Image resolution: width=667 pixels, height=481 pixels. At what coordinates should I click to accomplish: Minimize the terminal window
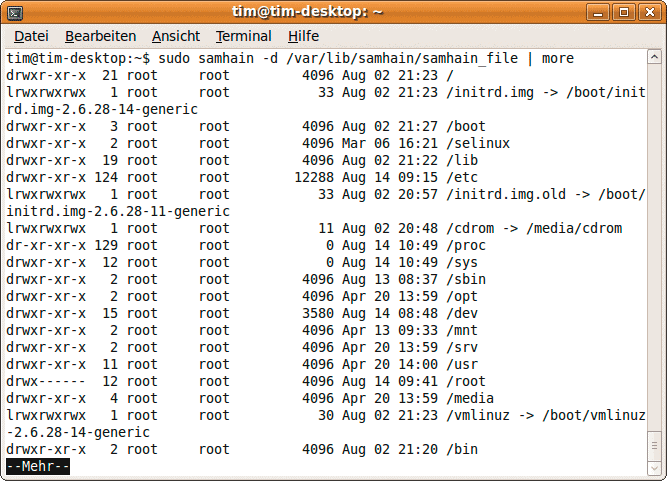click(x=598, y=12)
